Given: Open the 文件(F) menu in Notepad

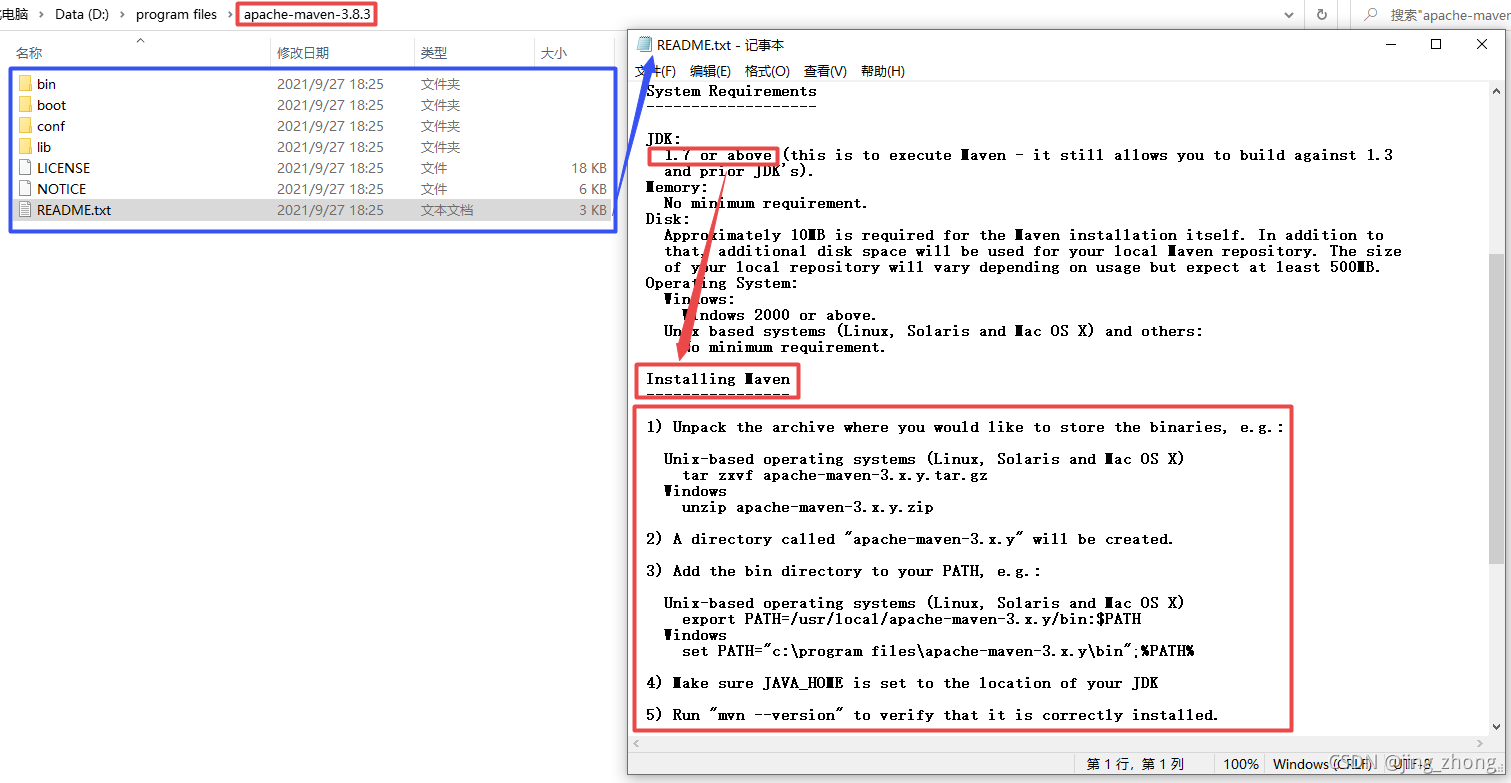Looking at the screenshot, I should 656,71.
